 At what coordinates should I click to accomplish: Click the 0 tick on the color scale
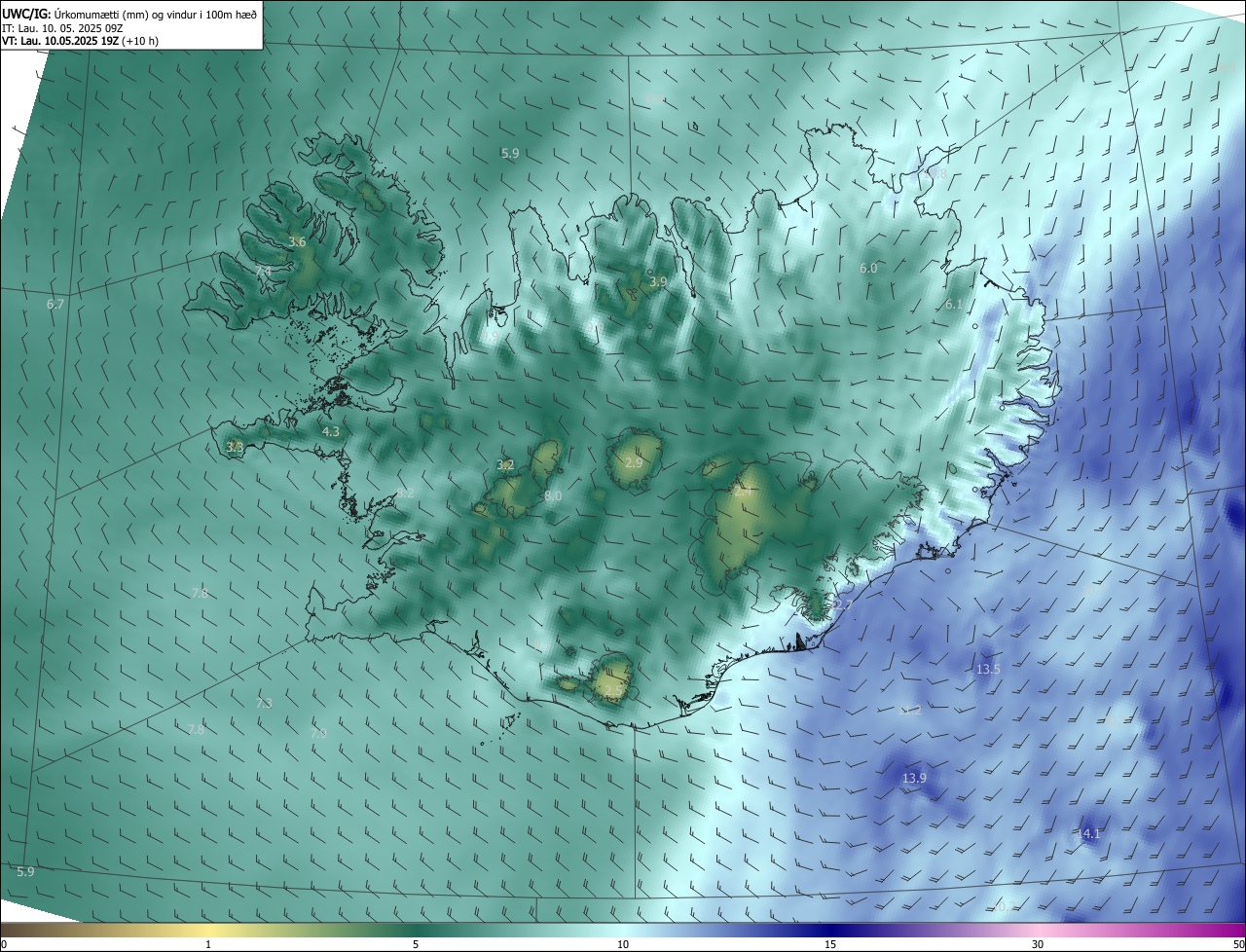[x=4, y=945]
